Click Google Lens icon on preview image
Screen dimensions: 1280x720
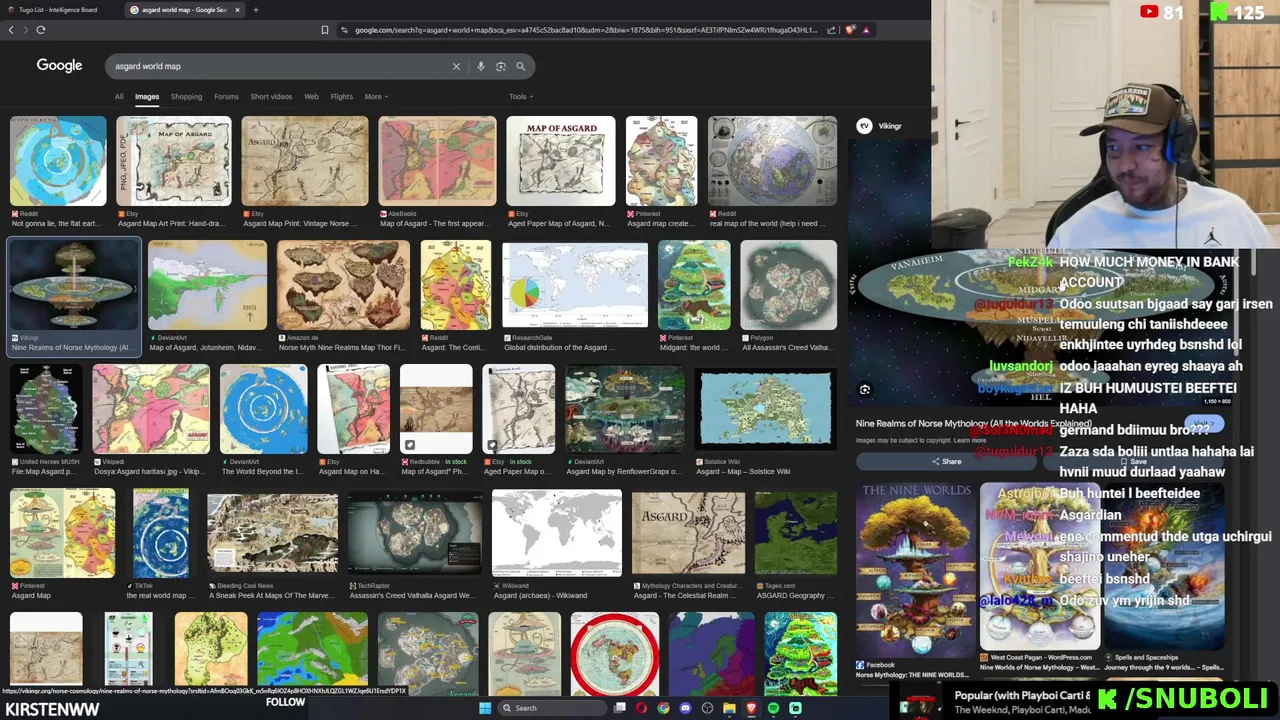tap(865, 390)
